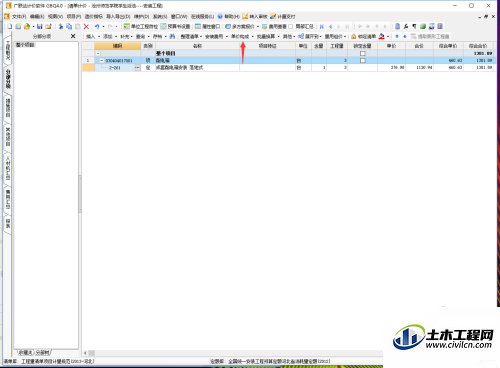This screenshot has width=500, height=368.
Task: Click the fill color bucket icon
Action: click(x=382, y=36)
